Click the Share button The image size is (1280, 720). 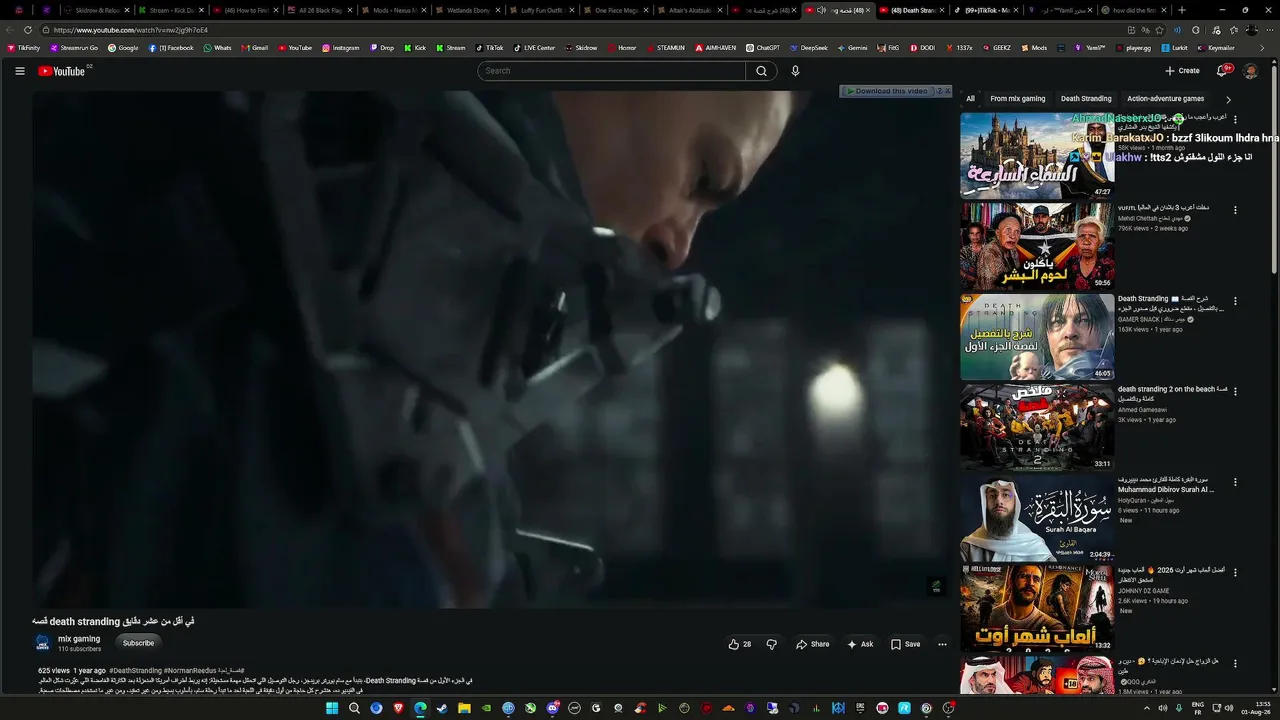pyautogui.click(x=812, y=644)
